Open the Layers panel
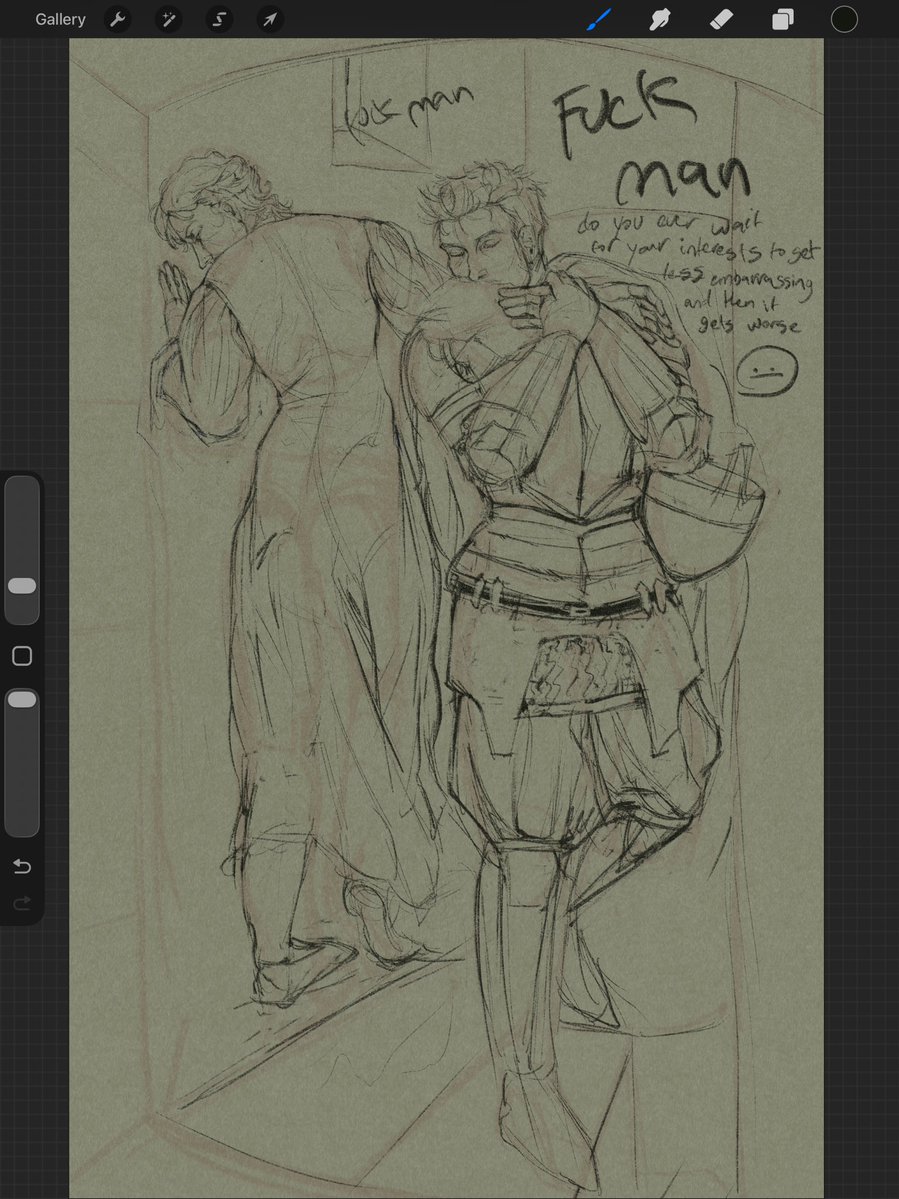 [x=782, y=20]
